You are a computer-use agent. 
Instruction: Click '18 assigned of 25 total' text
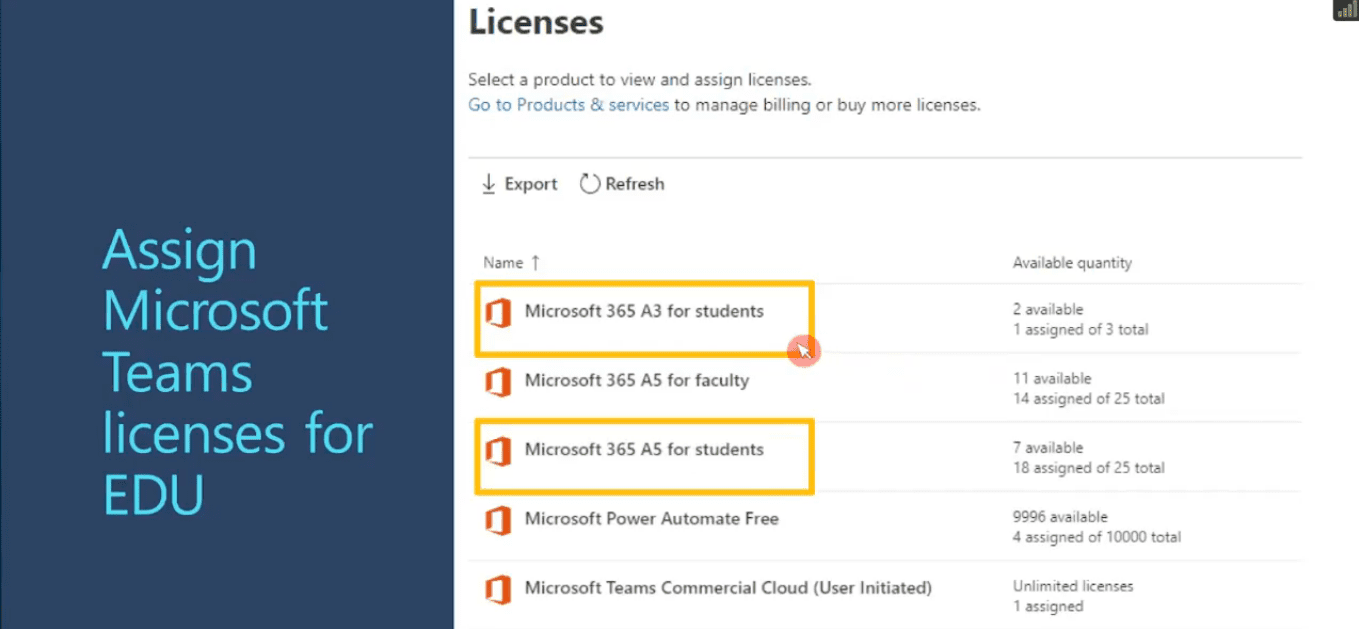[x=1089, y=467]
